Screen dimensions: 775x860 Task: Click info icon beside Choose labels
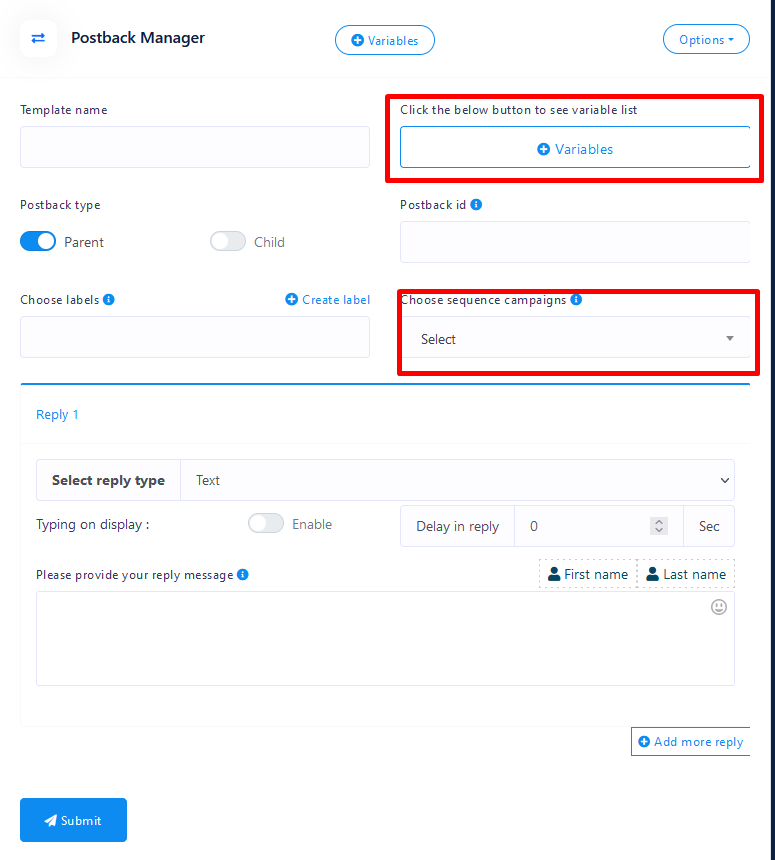[109, 300]
